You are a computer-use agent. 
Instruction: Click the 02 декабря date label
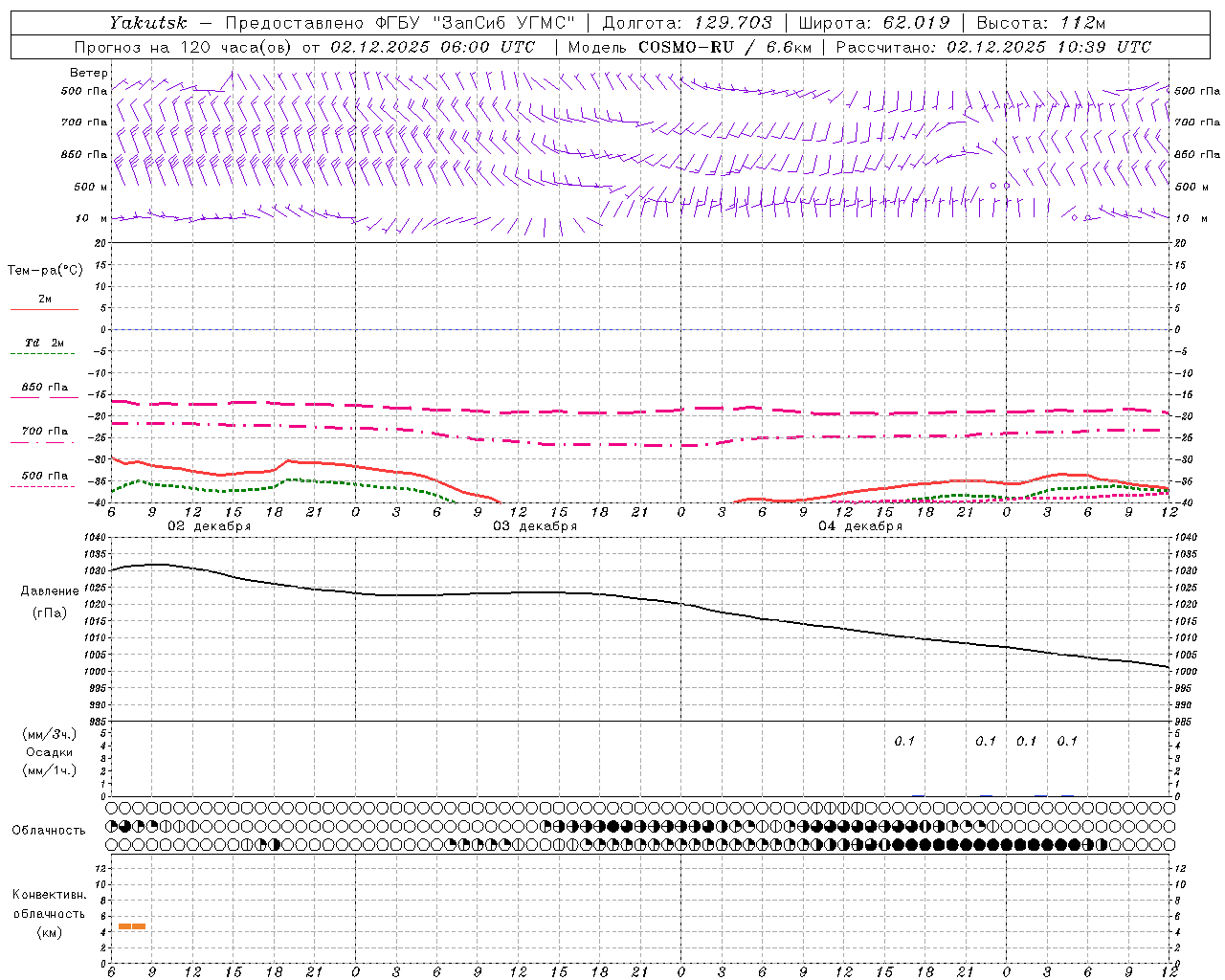point(210,526)
